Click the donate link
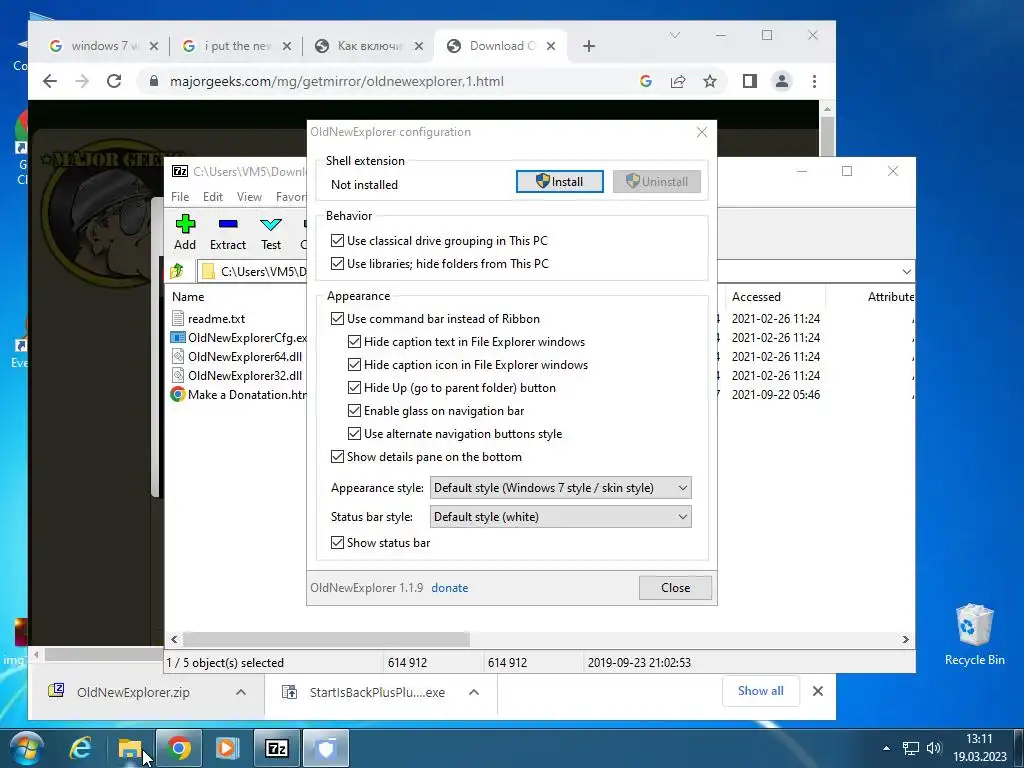The image size is (1024, 768). tap(449, 588)
